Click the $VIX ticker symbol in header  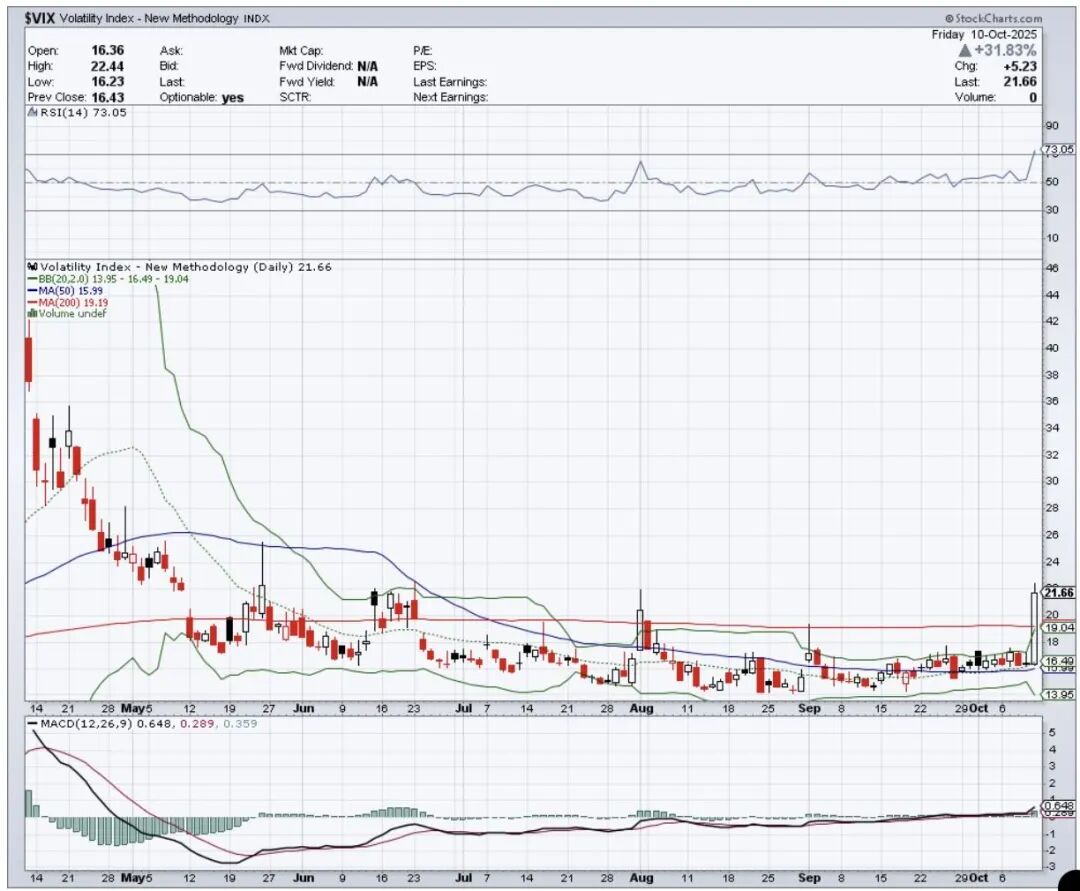(41, 19)
